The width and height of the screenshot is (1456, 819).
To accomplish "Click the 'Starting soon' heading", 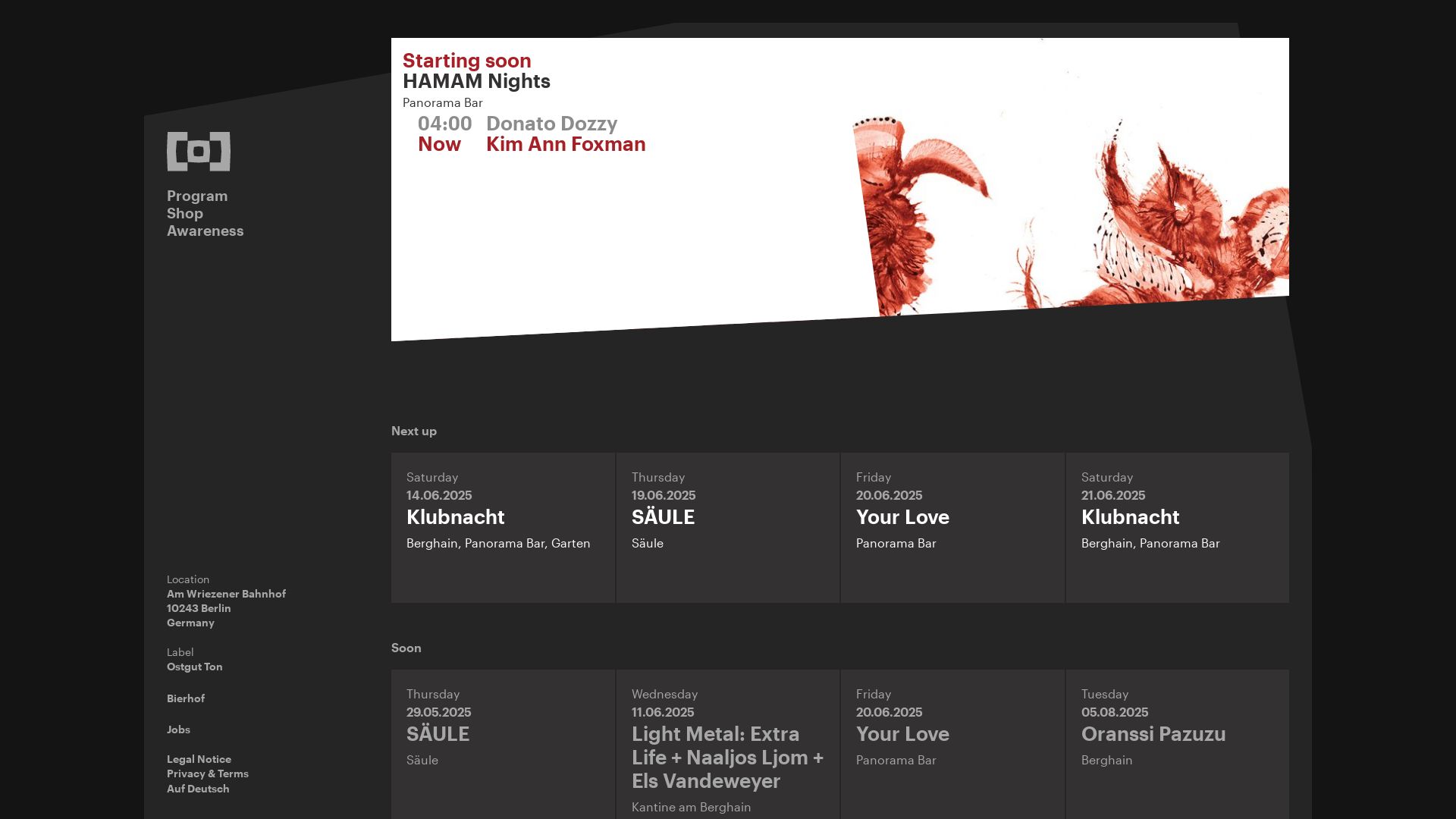I will pyautogui.click(x=466, y=61).
